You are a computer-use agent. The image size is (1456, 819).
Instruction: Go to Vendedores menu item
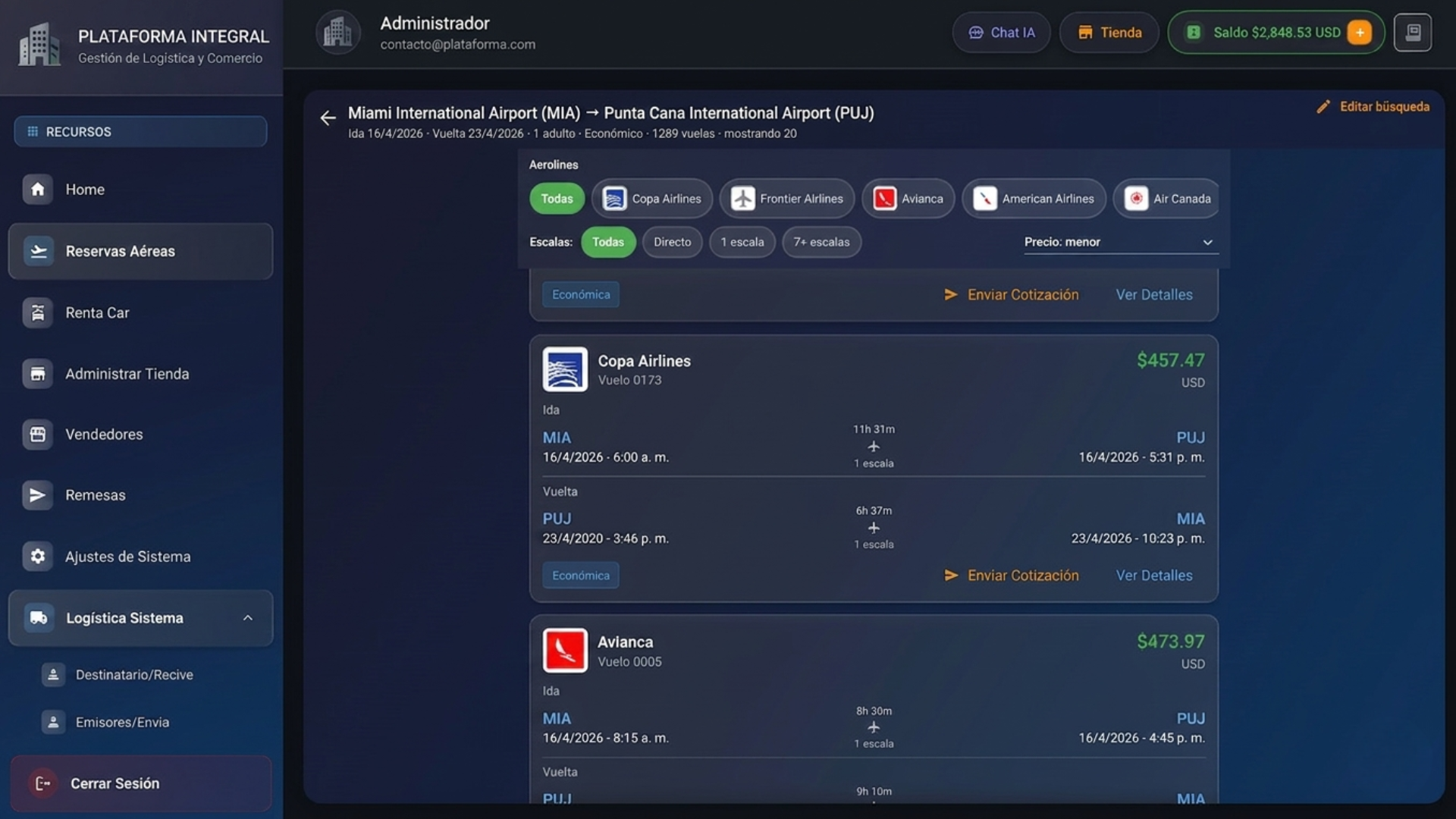coord(104,435)
